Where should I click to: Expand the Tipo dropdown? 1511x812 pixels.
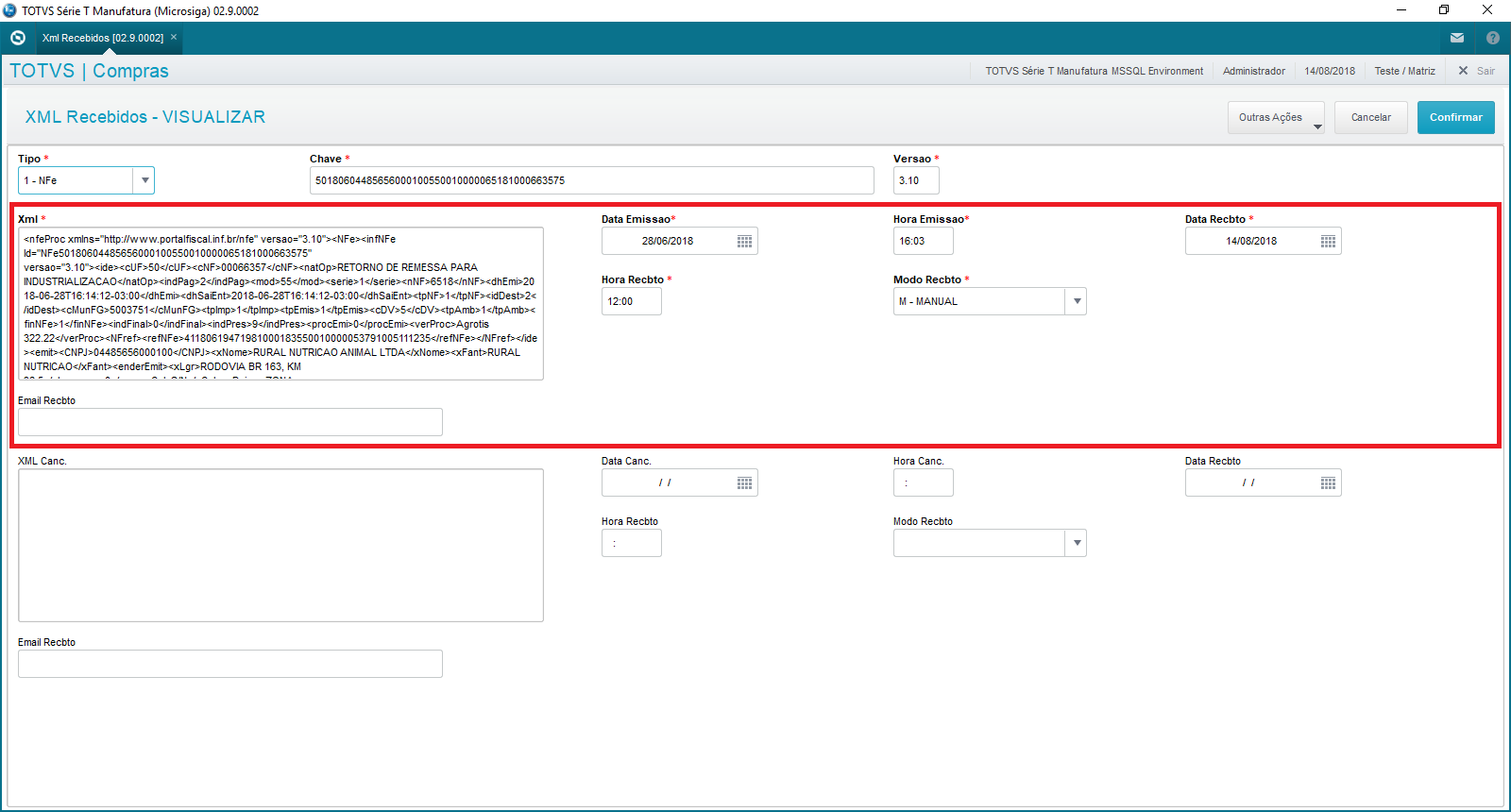[144, 180]
